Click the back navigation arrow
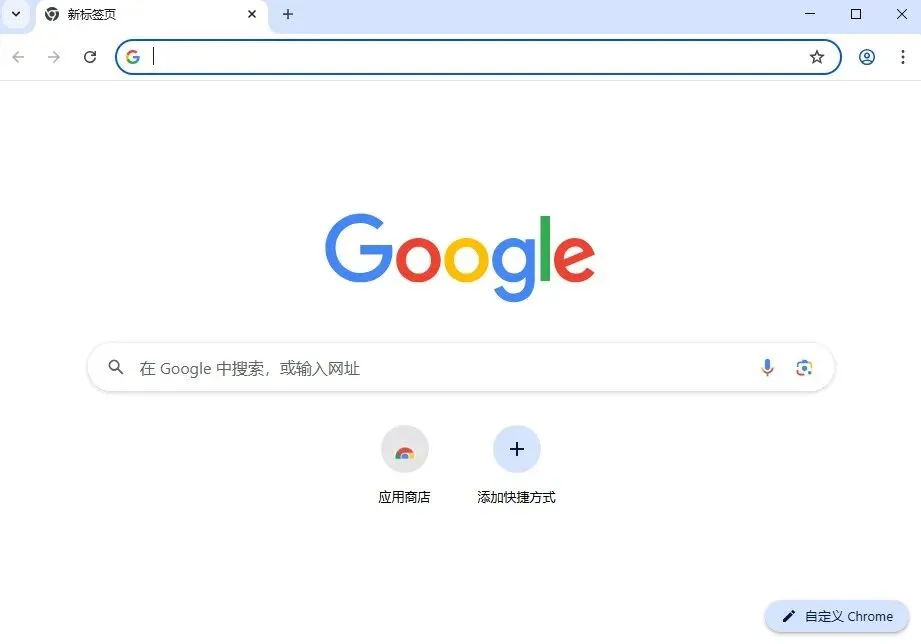This screenshot has width=921, height=644. (18, 57)
